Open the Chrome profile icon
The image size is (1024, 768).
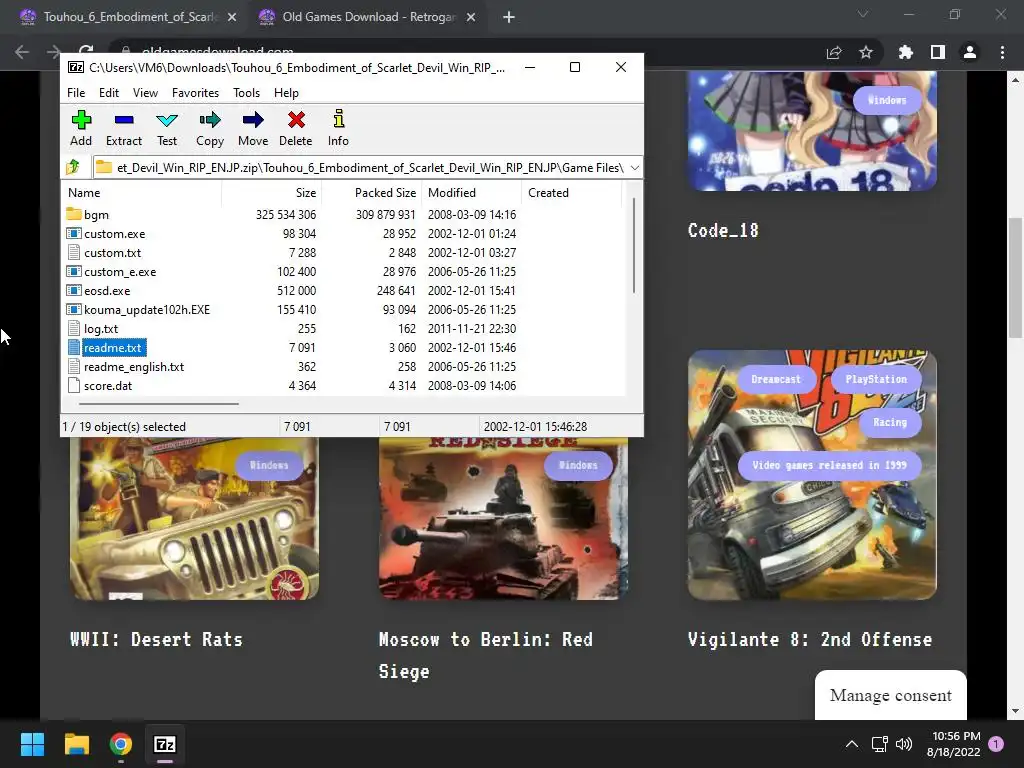[970, 52]
